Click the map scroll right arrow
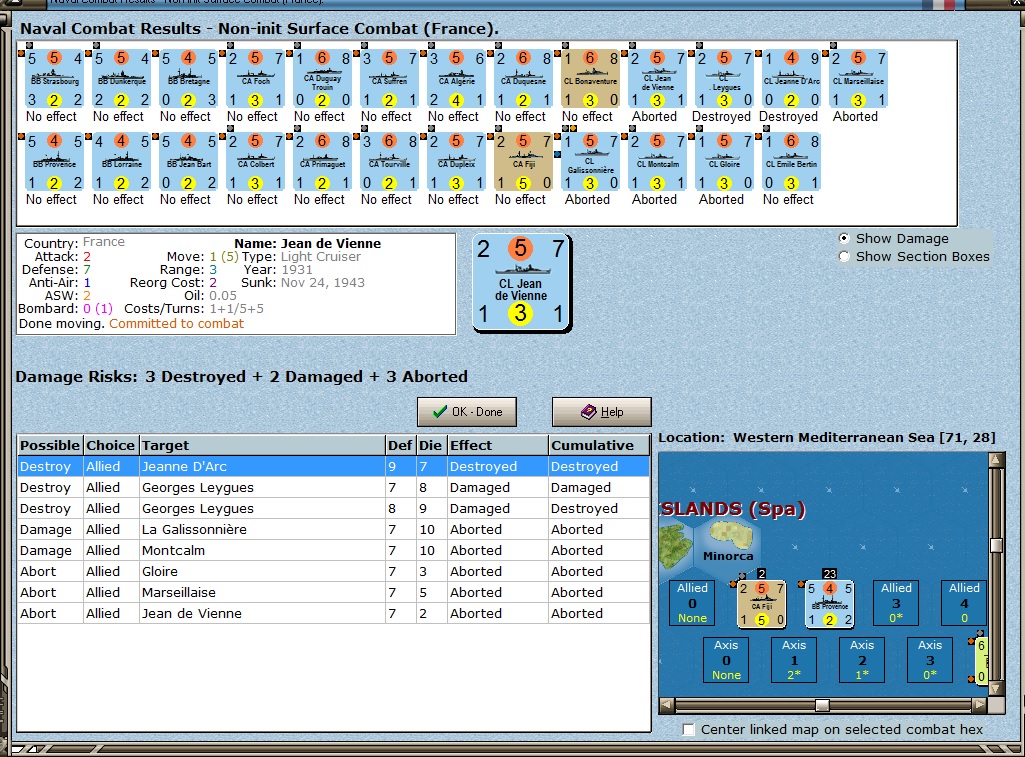The image size is (1025, 757). [x=979, y=705]
